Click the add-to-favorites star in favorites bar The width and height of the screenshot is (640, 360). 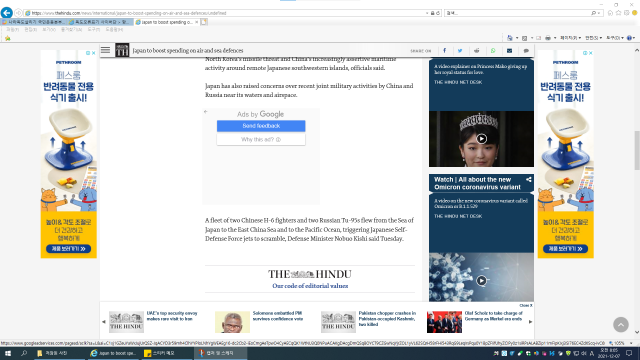click(x=7, y=38)
